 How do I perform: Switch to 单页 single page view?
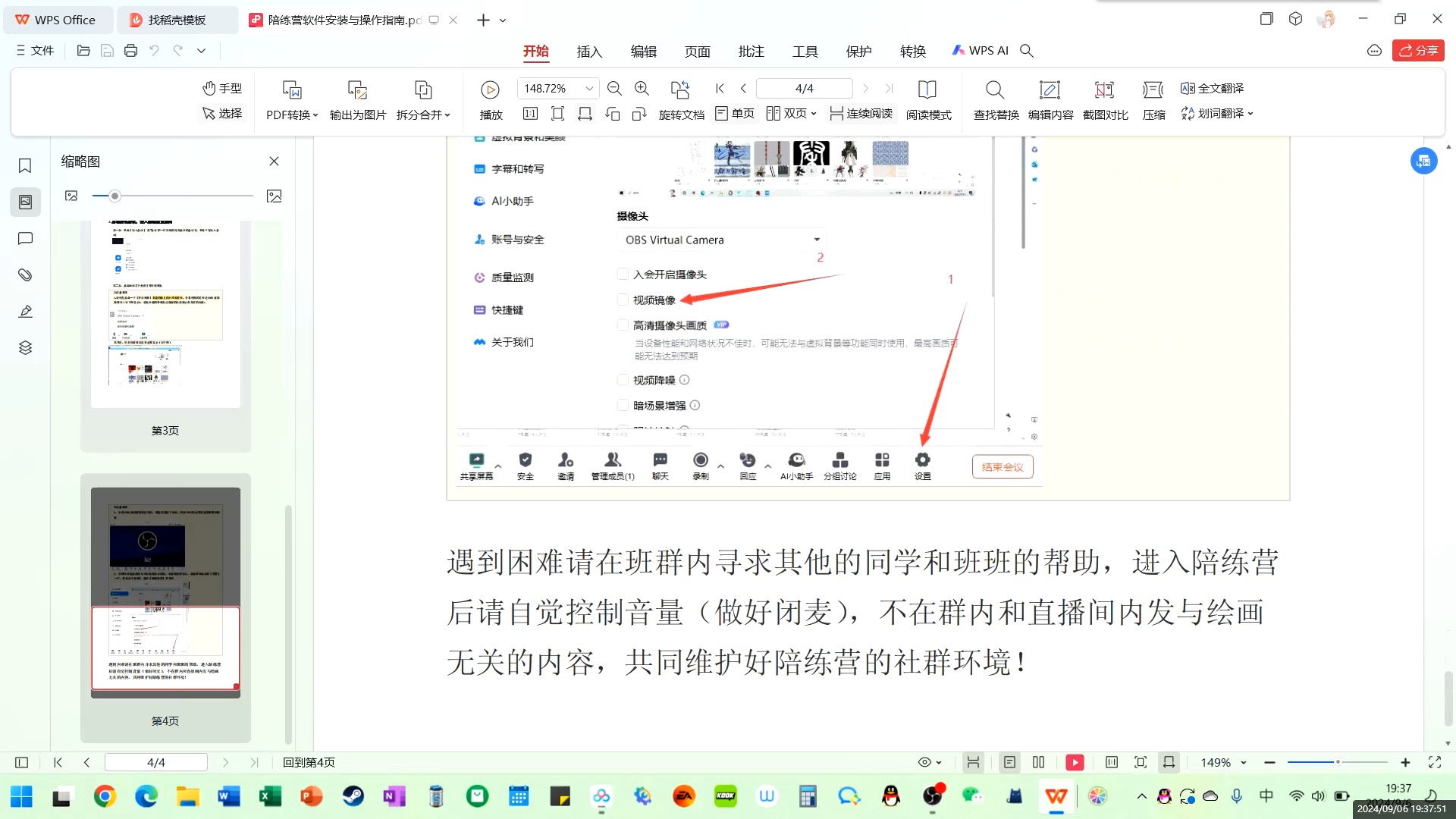735,114
